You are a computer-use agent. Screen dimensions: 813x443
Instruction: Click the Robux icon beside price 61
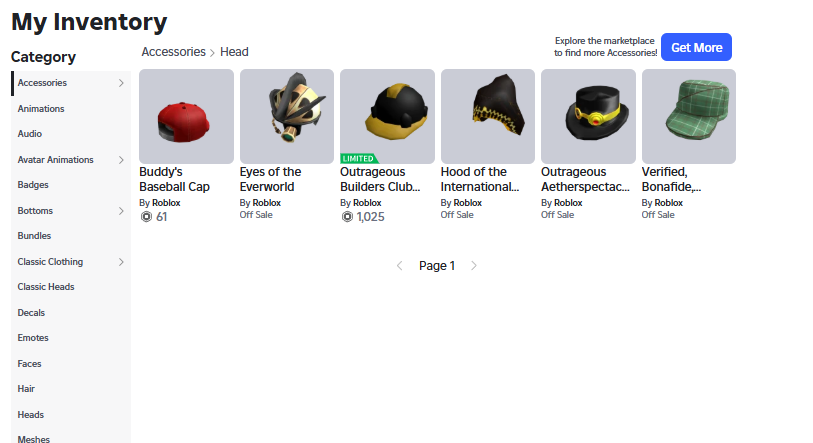coord(146,217)
